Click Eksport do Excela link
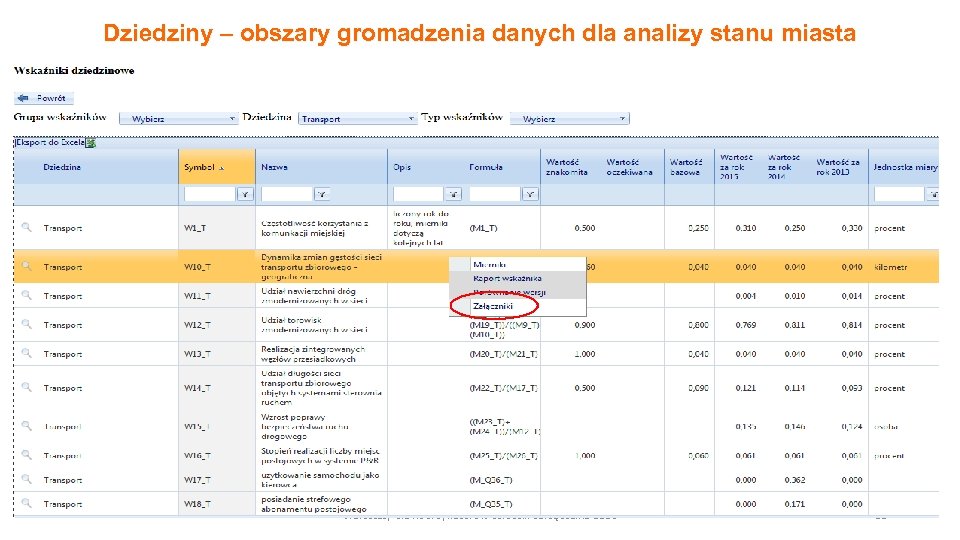Viewport: 960px width, 540px height. click(x=50, y=142)
